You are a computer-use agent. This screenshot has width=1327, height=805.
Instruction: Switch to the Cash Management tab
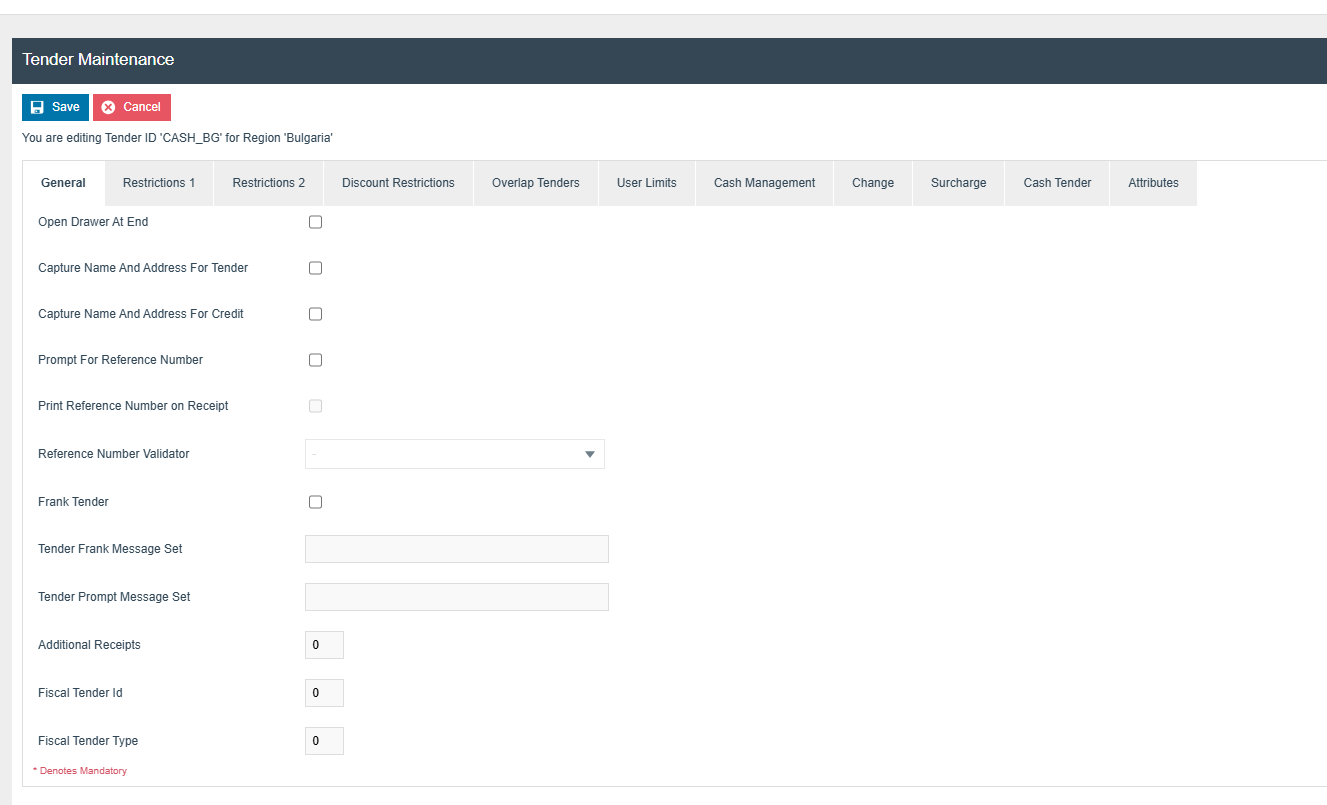tap(764, 183)
